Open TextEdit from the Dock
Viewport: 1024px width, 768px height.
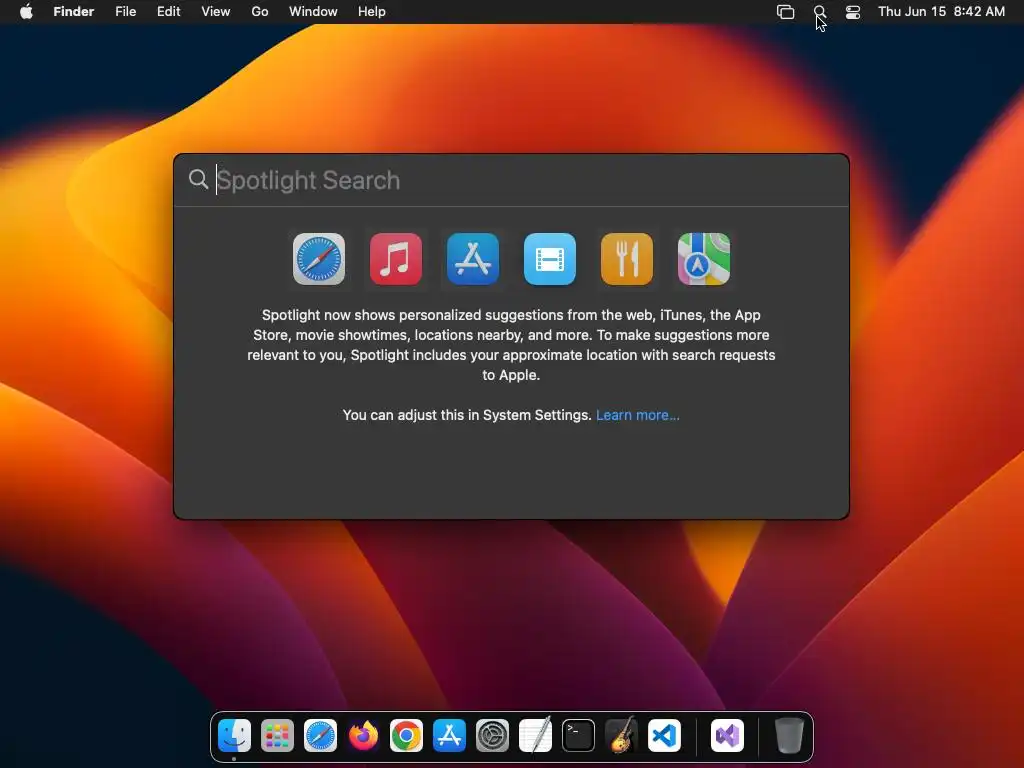pos(536,735)
